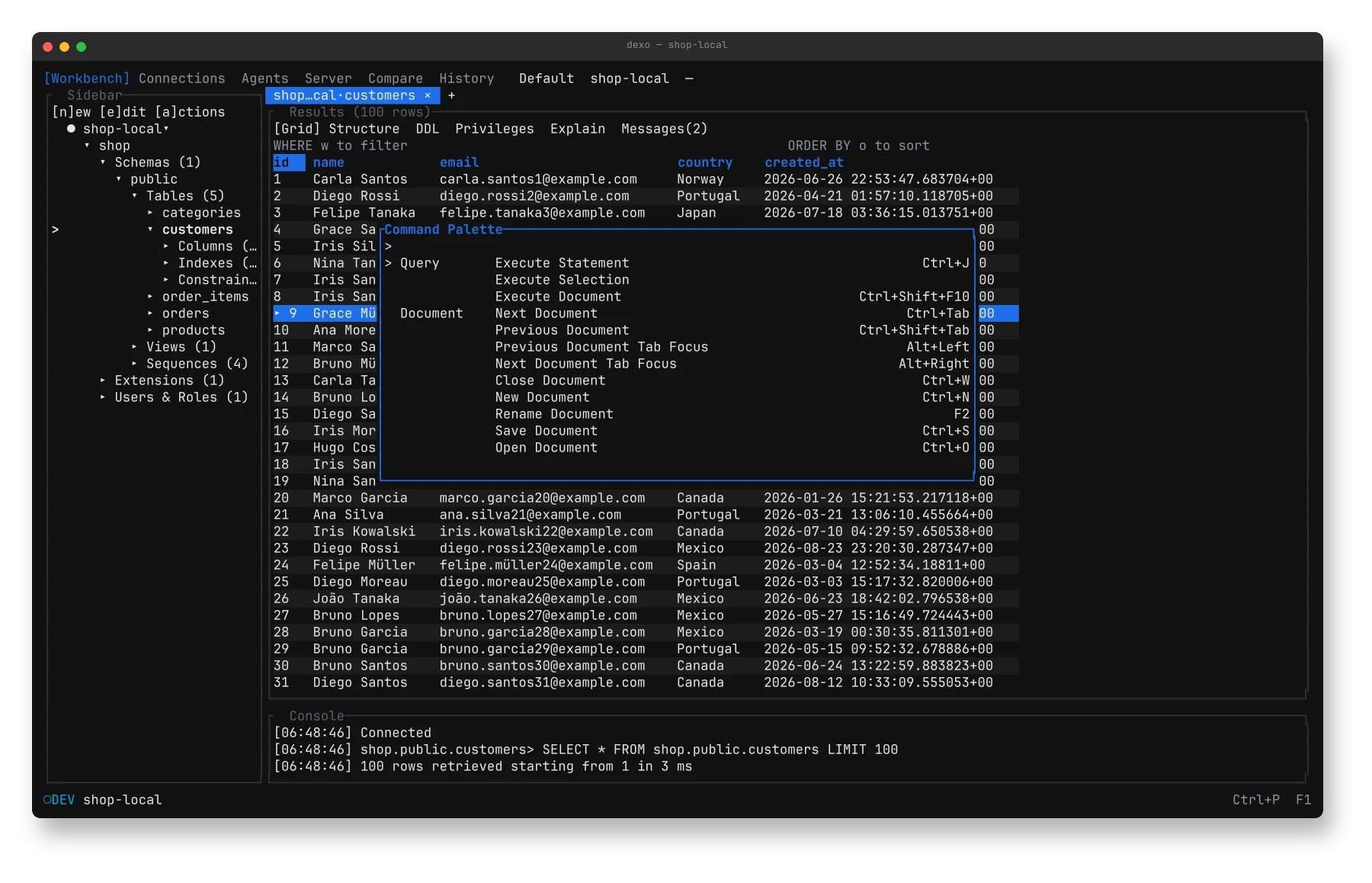Image resolution: width=1372 pixels, height=883 pixels.
Task: Select Save Document in command palette
Action: 677,431
